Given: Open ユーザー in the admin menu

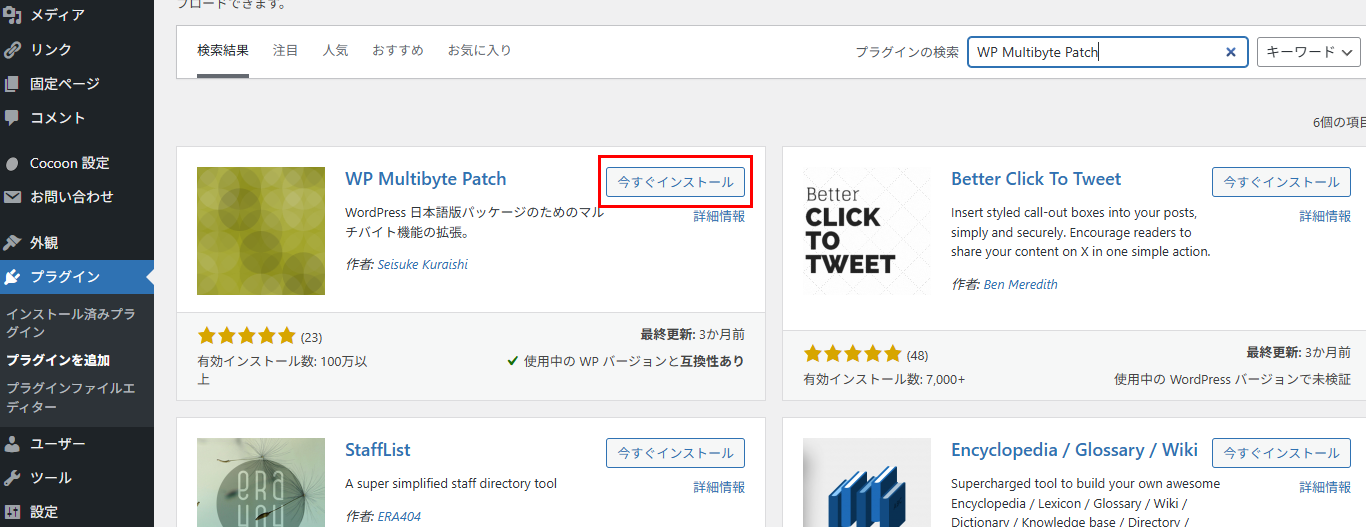Looking at the screenshot, I should pyautogui.click(x=77, y=443).
